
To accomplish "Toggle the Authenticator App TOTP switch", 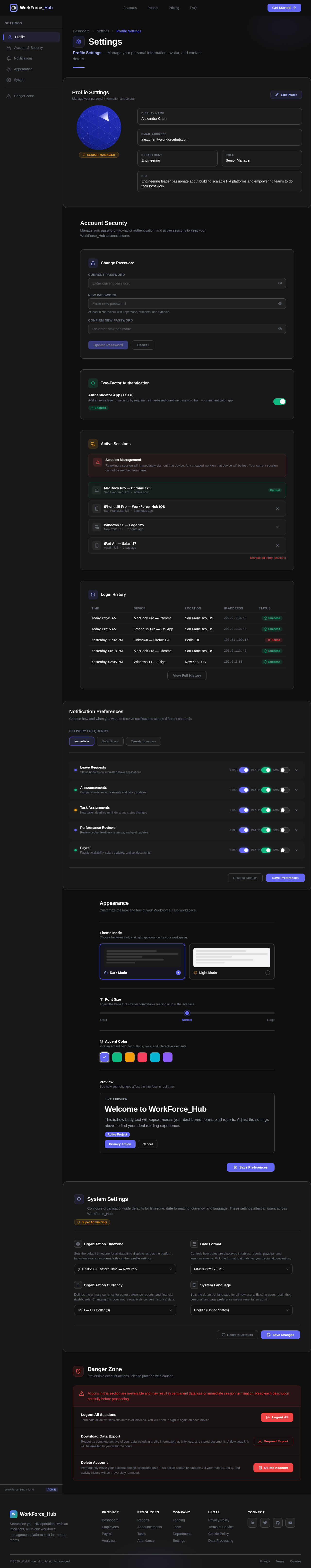I will 279,401.
